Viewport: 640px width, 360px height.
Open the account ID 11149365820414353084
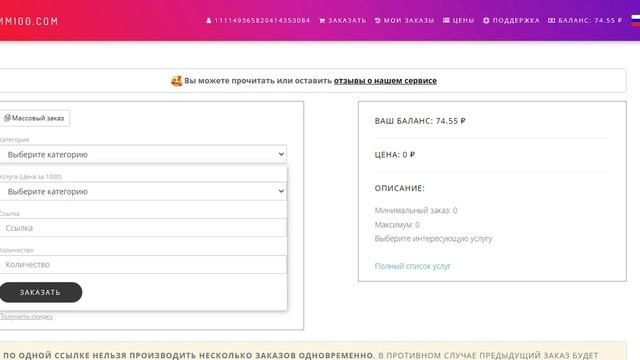click(x=262, y=20)
